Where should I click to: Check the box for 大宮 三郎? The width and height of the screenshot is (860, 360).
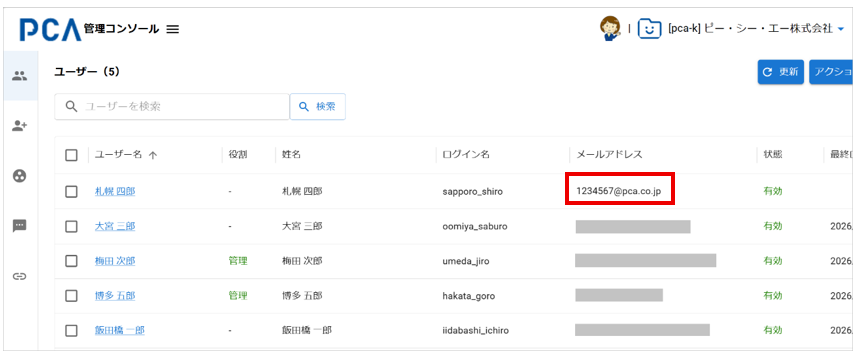point(71,226)
